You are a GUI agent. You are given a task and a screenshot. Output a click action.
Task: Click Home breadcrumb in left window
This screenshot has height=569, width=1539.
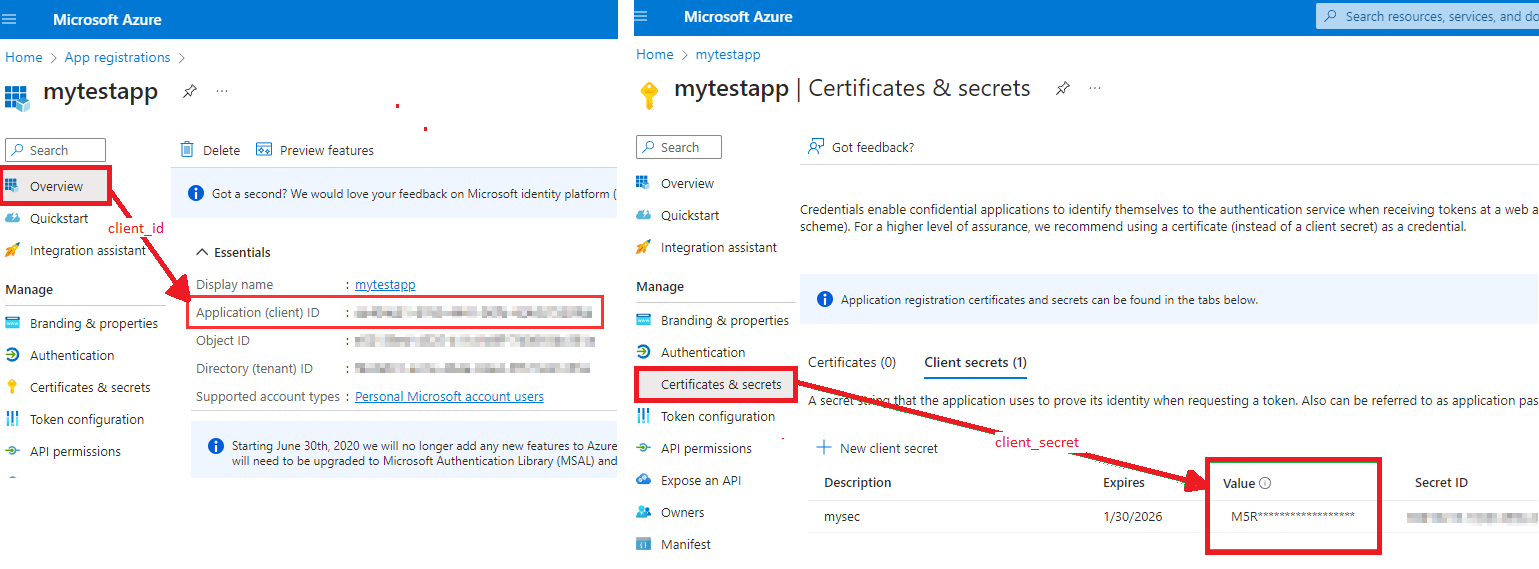pyautogui.click(x=24, y=57)
